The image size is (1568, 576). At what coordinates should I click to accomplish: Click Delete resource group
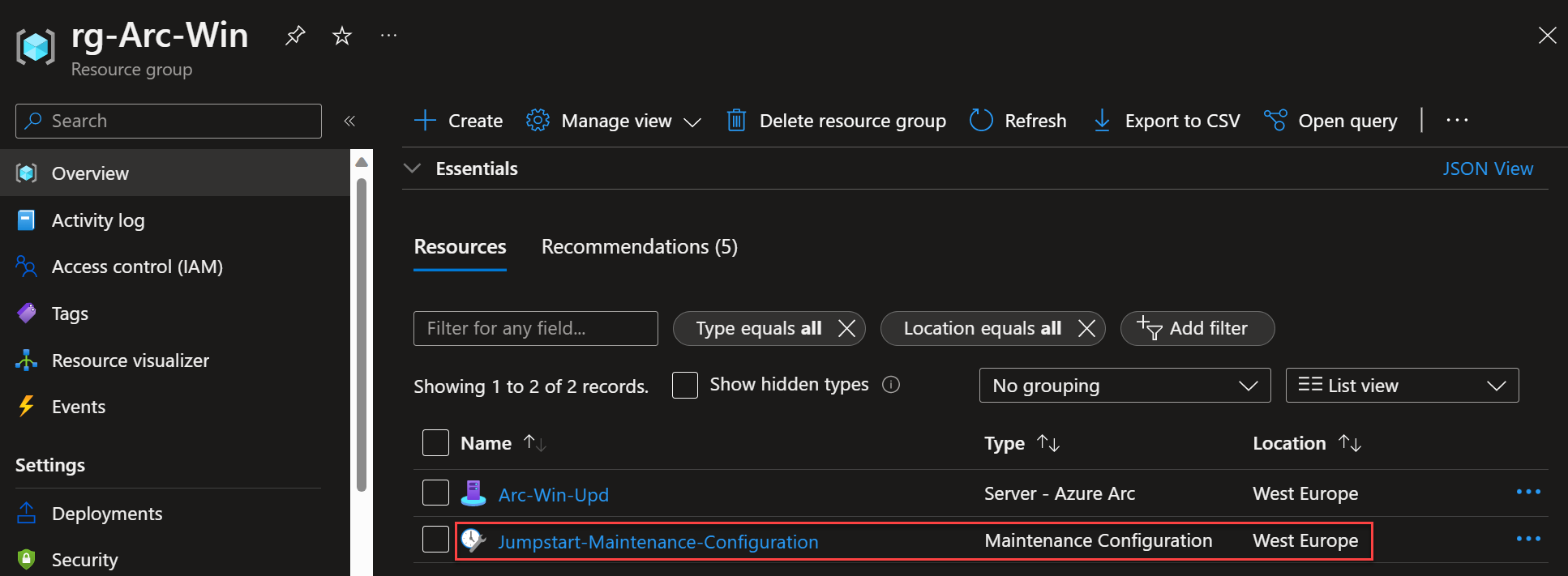pos(836,121)
